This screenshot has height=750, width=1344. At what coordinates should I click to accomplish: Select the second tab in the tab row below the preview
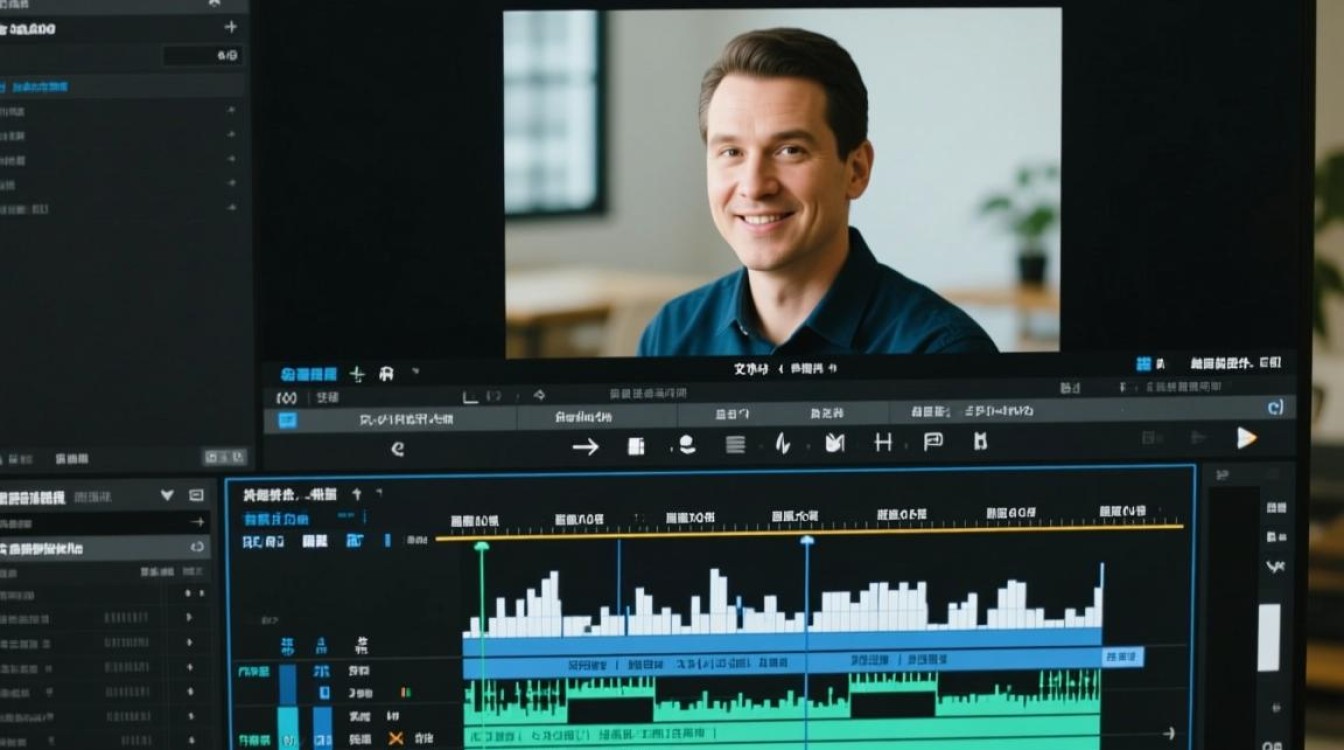[583, 417]
